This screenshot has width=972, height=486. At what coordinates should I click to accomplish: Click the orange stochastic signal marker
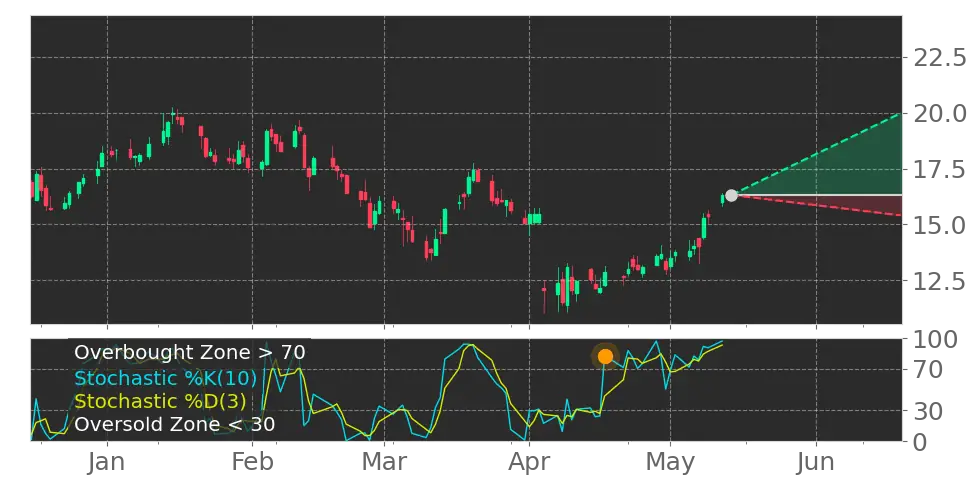click(606, 356)
